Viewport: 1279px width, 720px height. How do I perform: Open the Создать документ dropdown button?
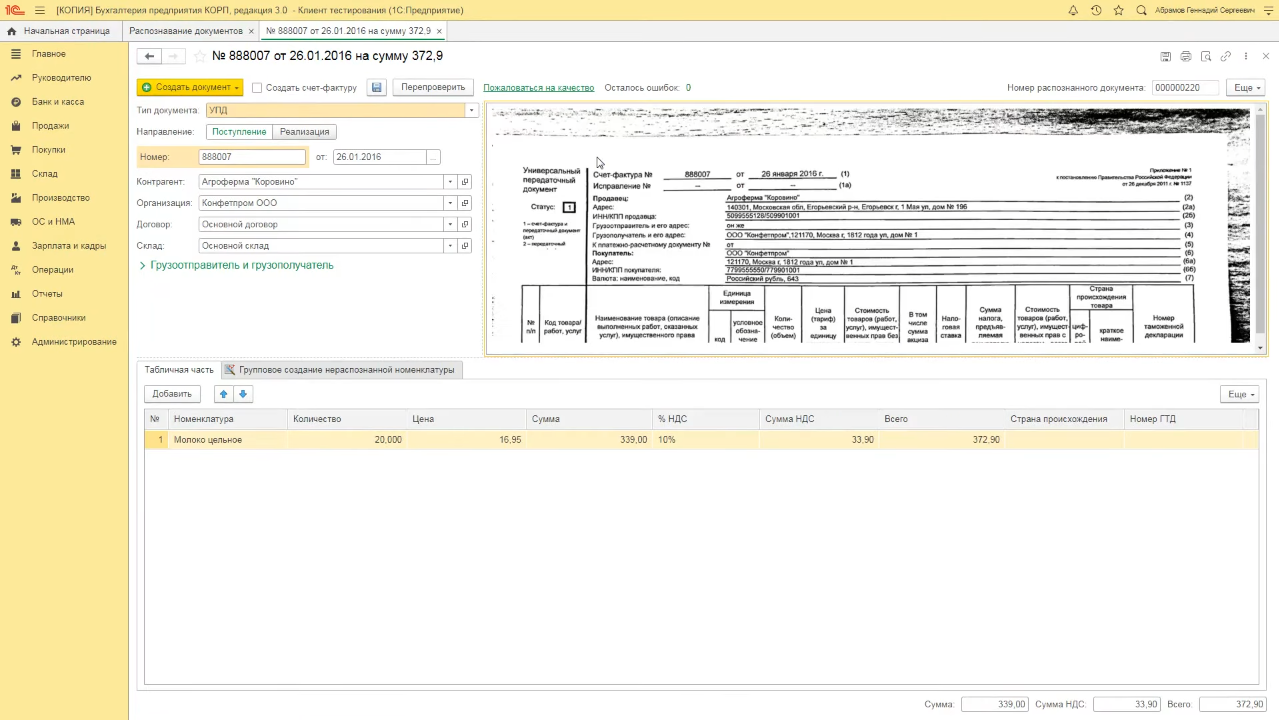coord(190,87)
